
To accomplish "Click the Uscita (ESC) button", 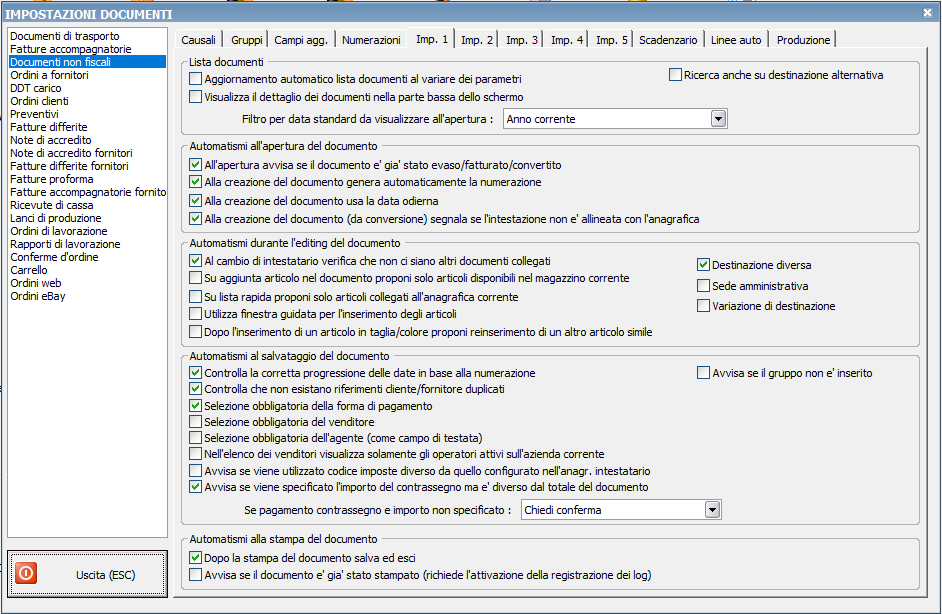I will point(88,574).
